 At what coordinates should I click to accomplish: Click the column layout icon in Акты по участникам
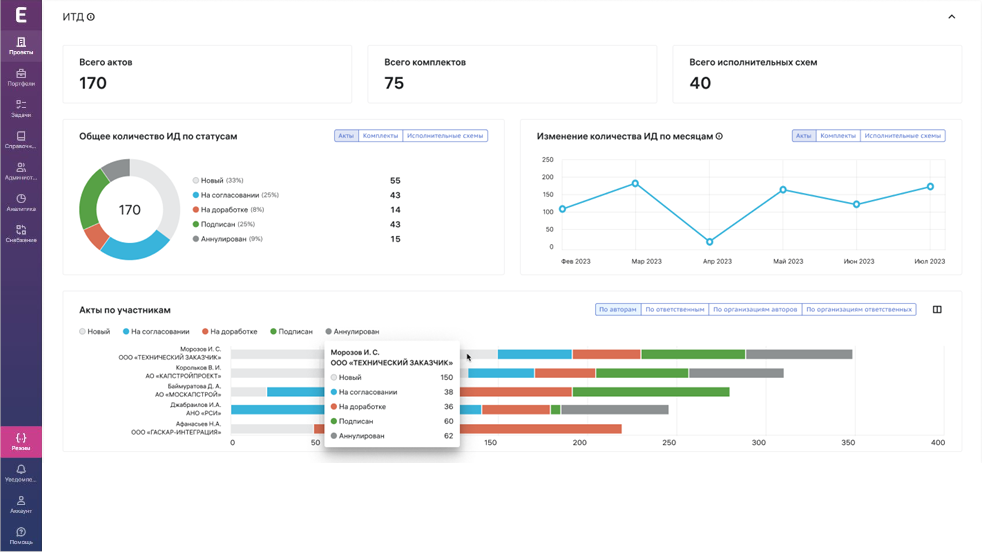point(937,310)
